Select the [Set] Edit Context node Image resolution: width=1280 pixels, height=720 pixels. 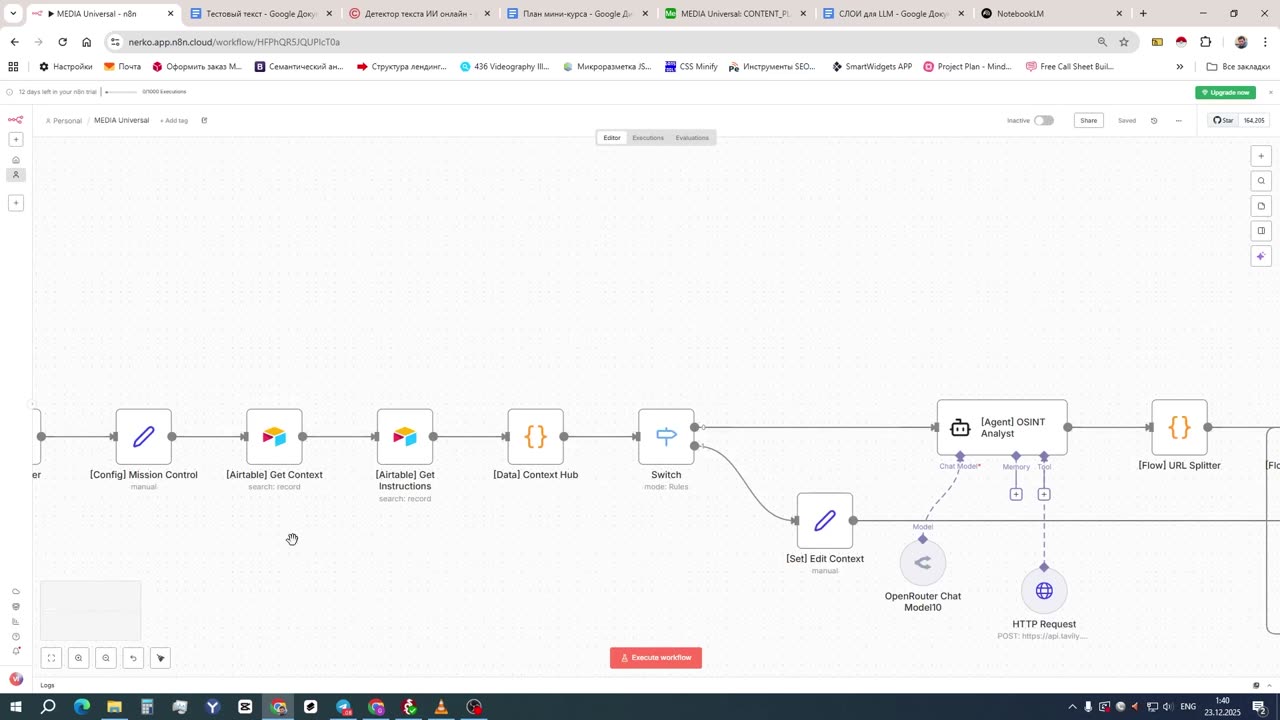coord(825,521)
